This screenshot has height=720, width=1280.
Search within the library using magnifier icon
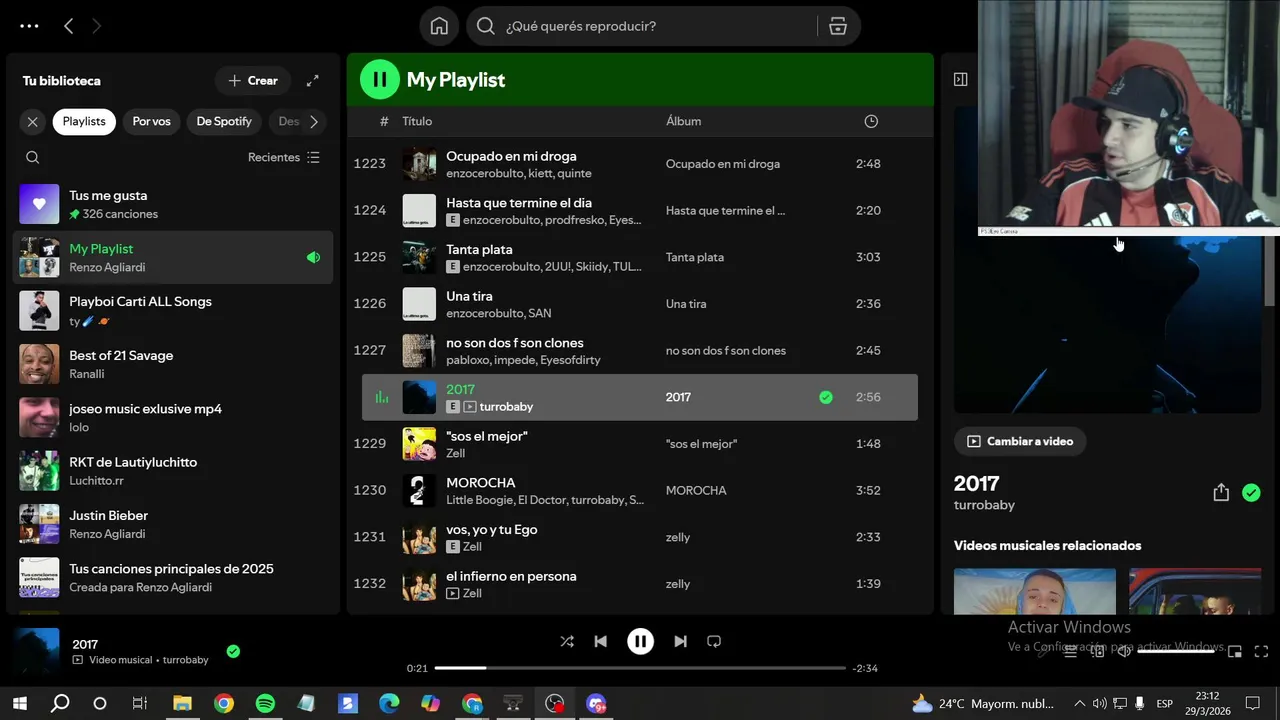33,157
